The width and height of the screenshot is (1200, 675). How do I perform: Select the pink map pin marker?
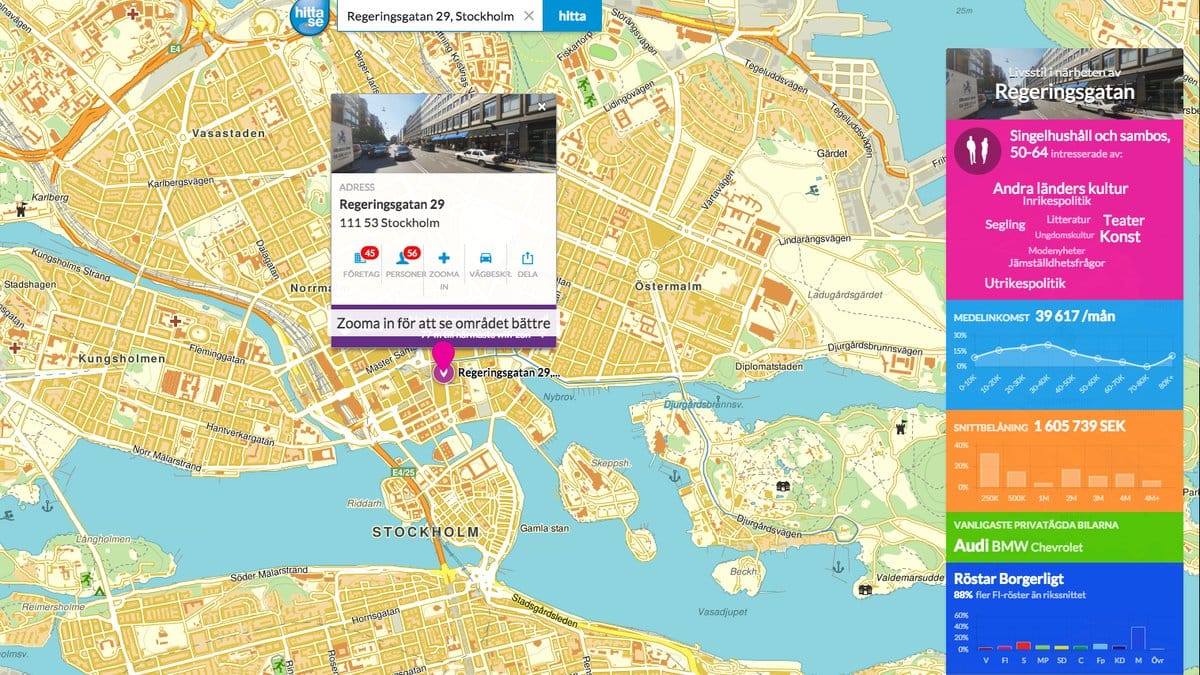[443, 362]
